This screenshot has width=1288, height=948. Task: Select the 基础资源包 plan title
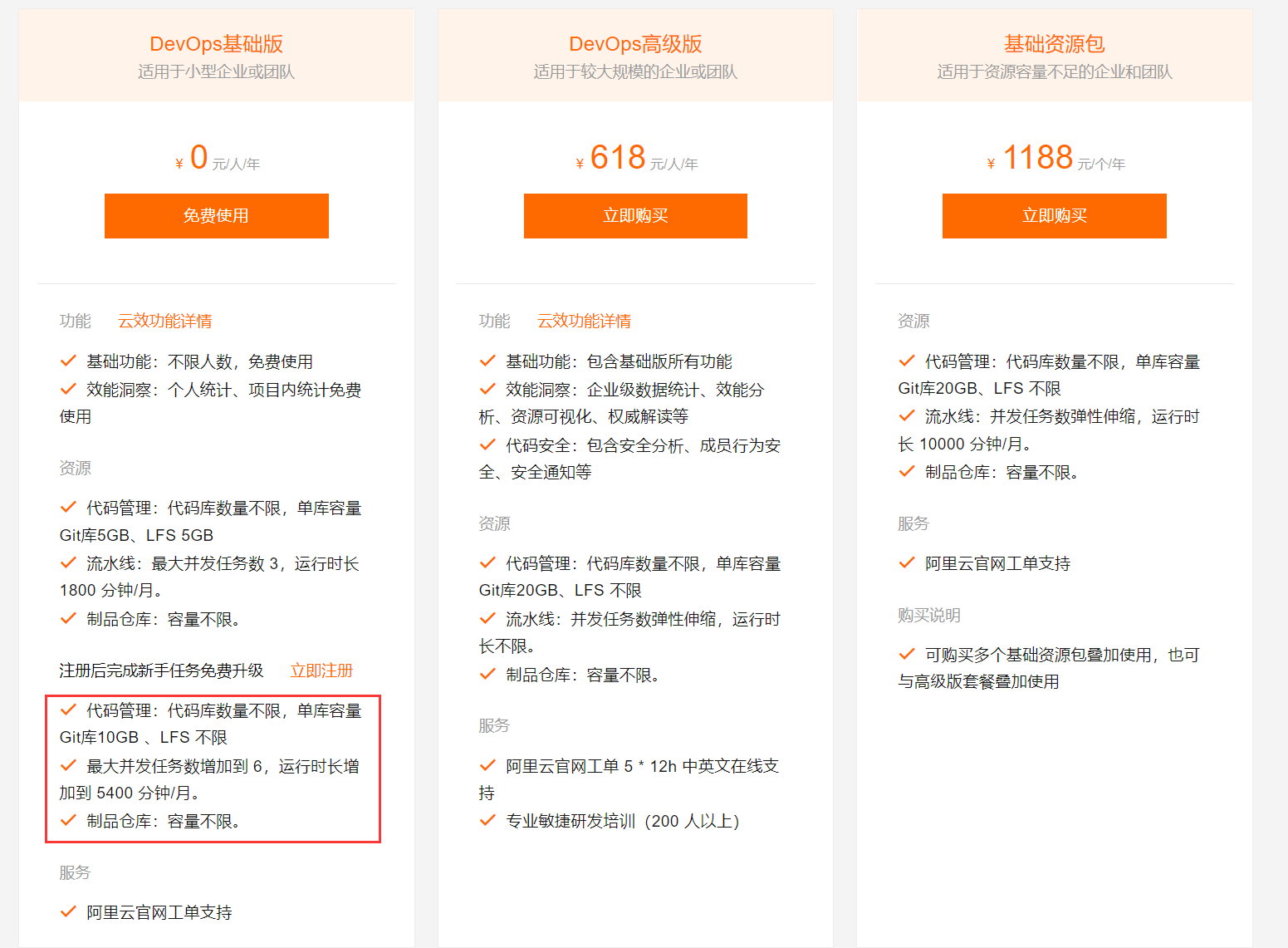(x=1055, y=44)
